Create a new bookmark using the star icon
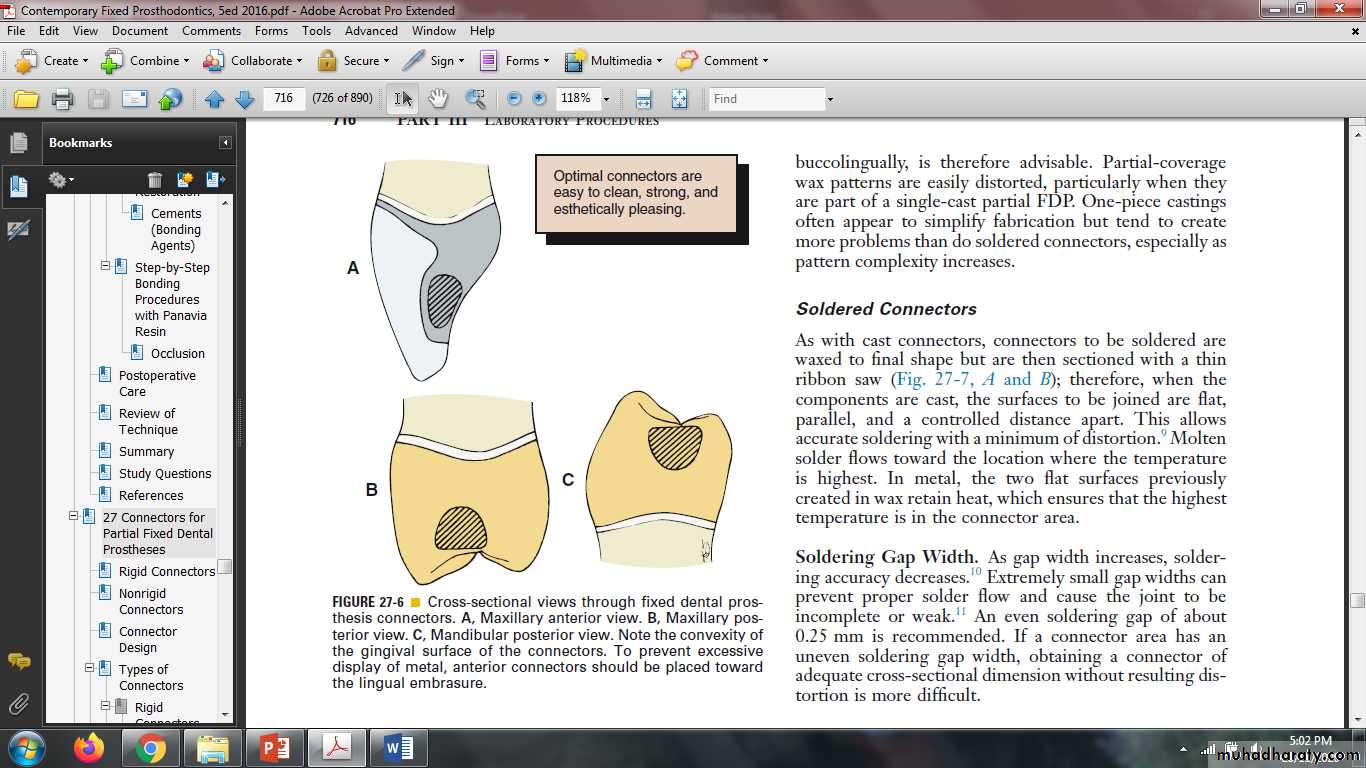The height and width of the screenshot is (768, 1366). pyautogui.click(x=185, y=180)
